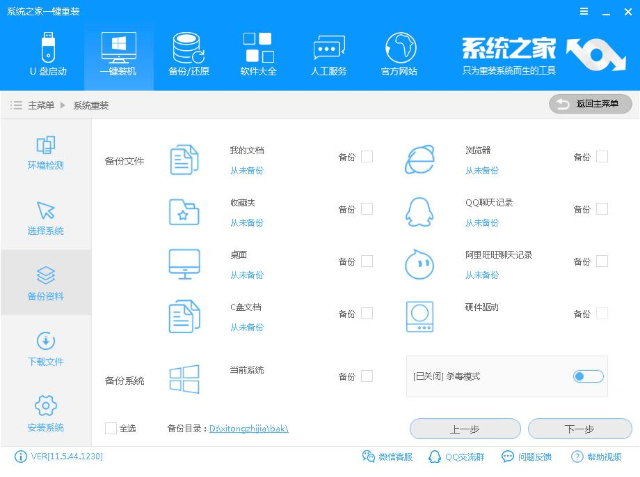Click the VER[11.5.44.1230] version text
This screenshot has height=477, width=640.
67,456
